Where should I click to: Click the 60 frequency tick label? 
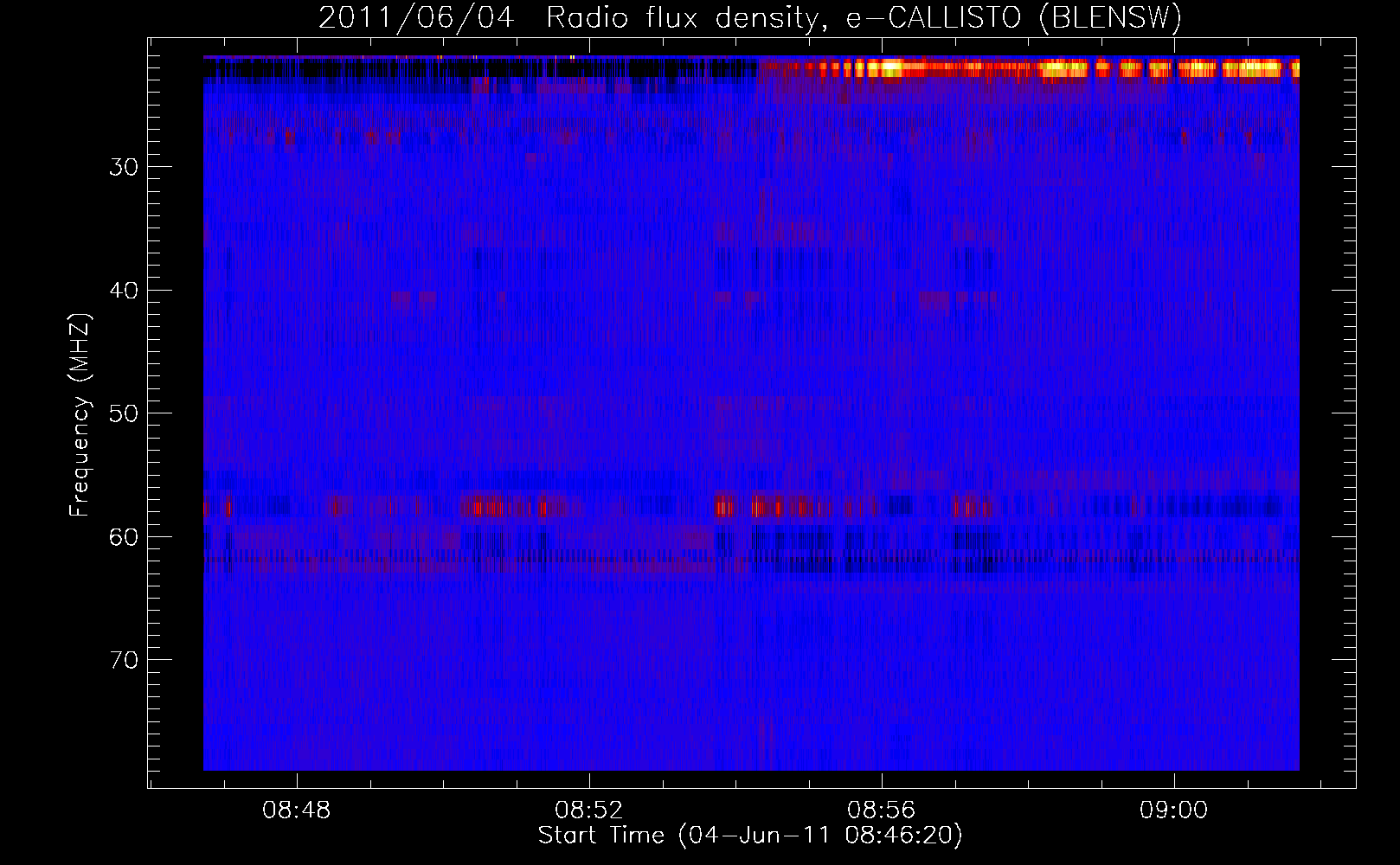(124, 537)
